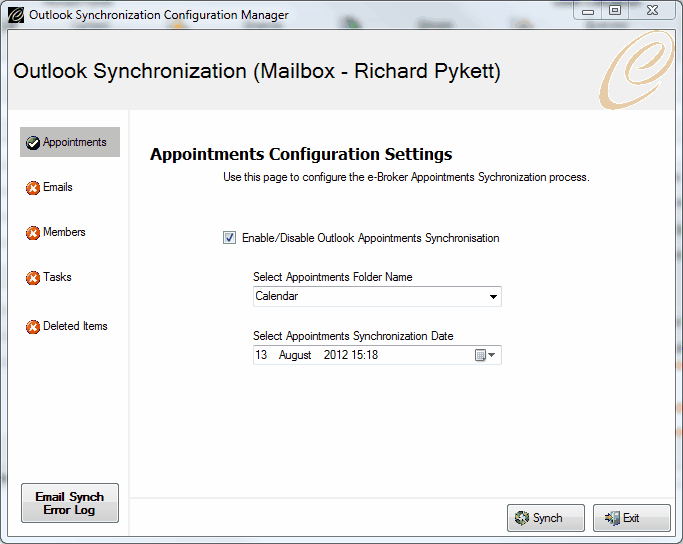Click the red X icon beside Deleted Items

click(33, 327)
